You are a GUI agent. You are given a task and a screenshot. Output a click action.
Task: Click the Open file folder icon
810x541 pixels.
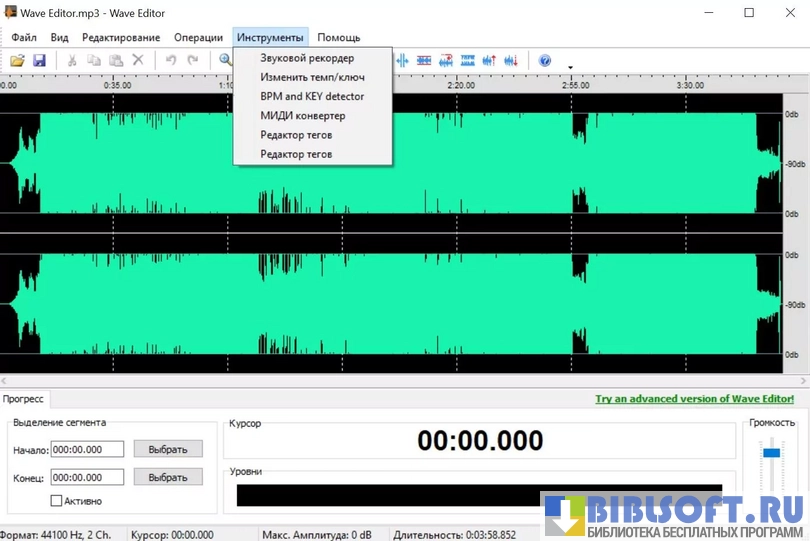pyautogui.click(x=17, y=60)
